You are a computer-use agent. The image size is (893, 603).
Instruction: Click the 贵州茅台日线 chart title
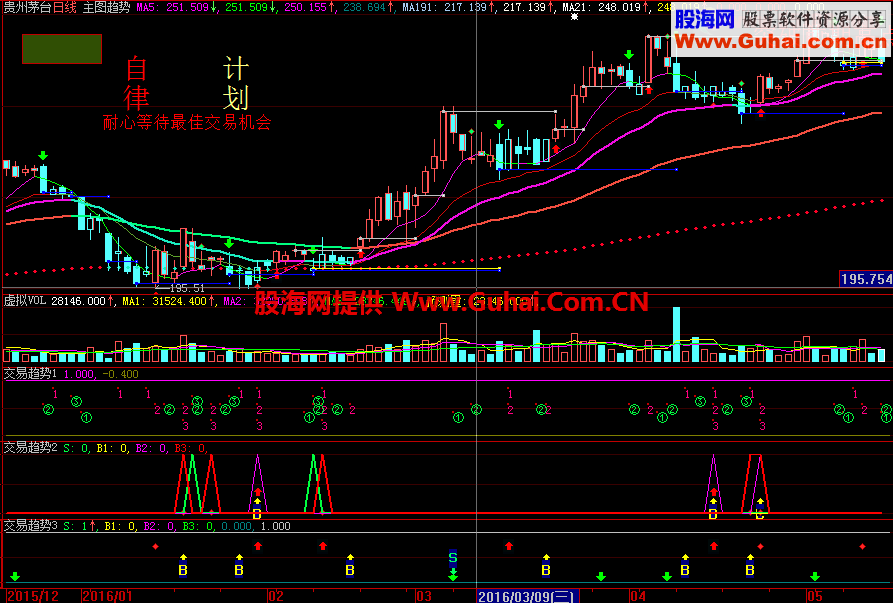[40, 7]
